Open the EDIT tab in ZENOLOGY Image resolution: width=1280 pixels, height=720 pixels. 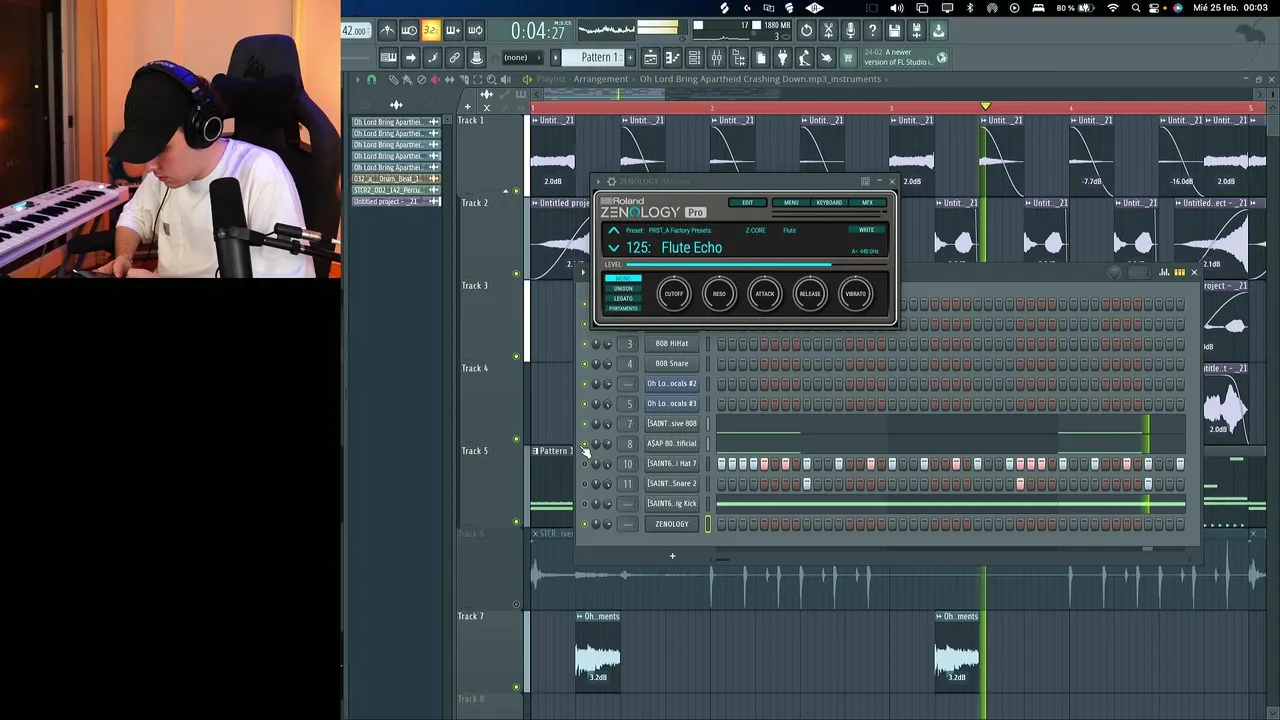tap(748, 203)
